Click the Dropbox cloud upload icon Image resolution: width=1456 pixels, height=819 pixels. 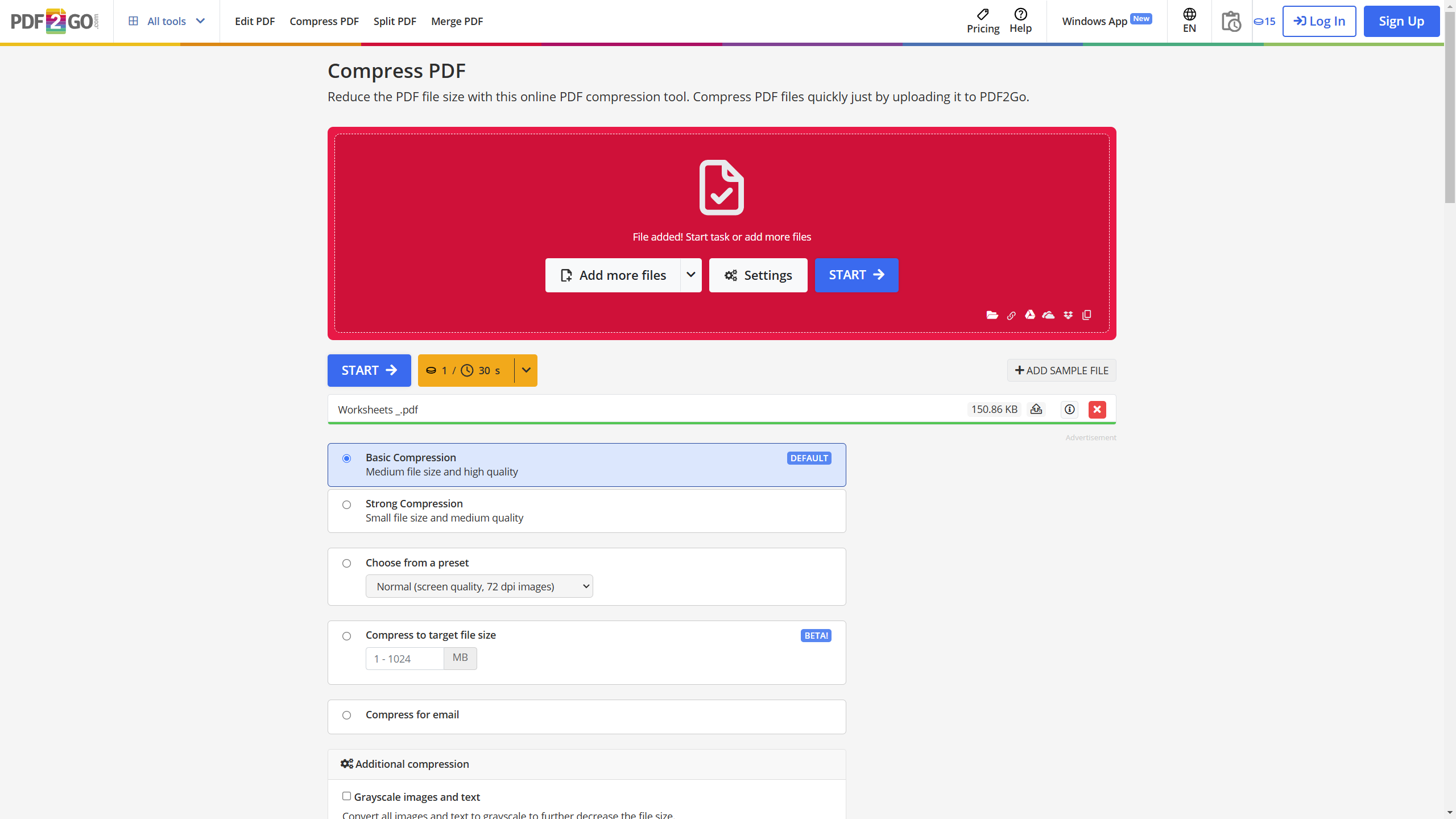click(x=1068, y=315)
